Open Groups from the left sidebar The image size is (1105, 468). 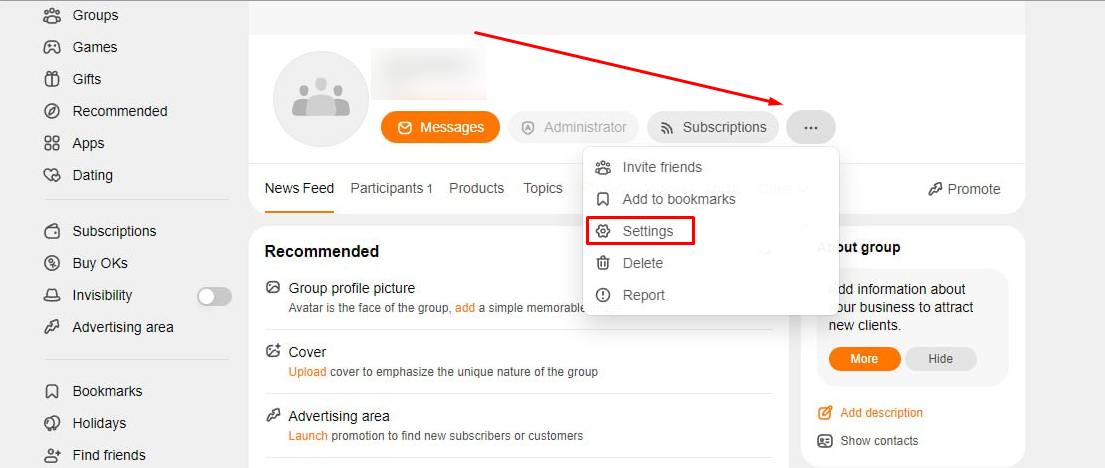pyautogui.click(x=80, y=15)
